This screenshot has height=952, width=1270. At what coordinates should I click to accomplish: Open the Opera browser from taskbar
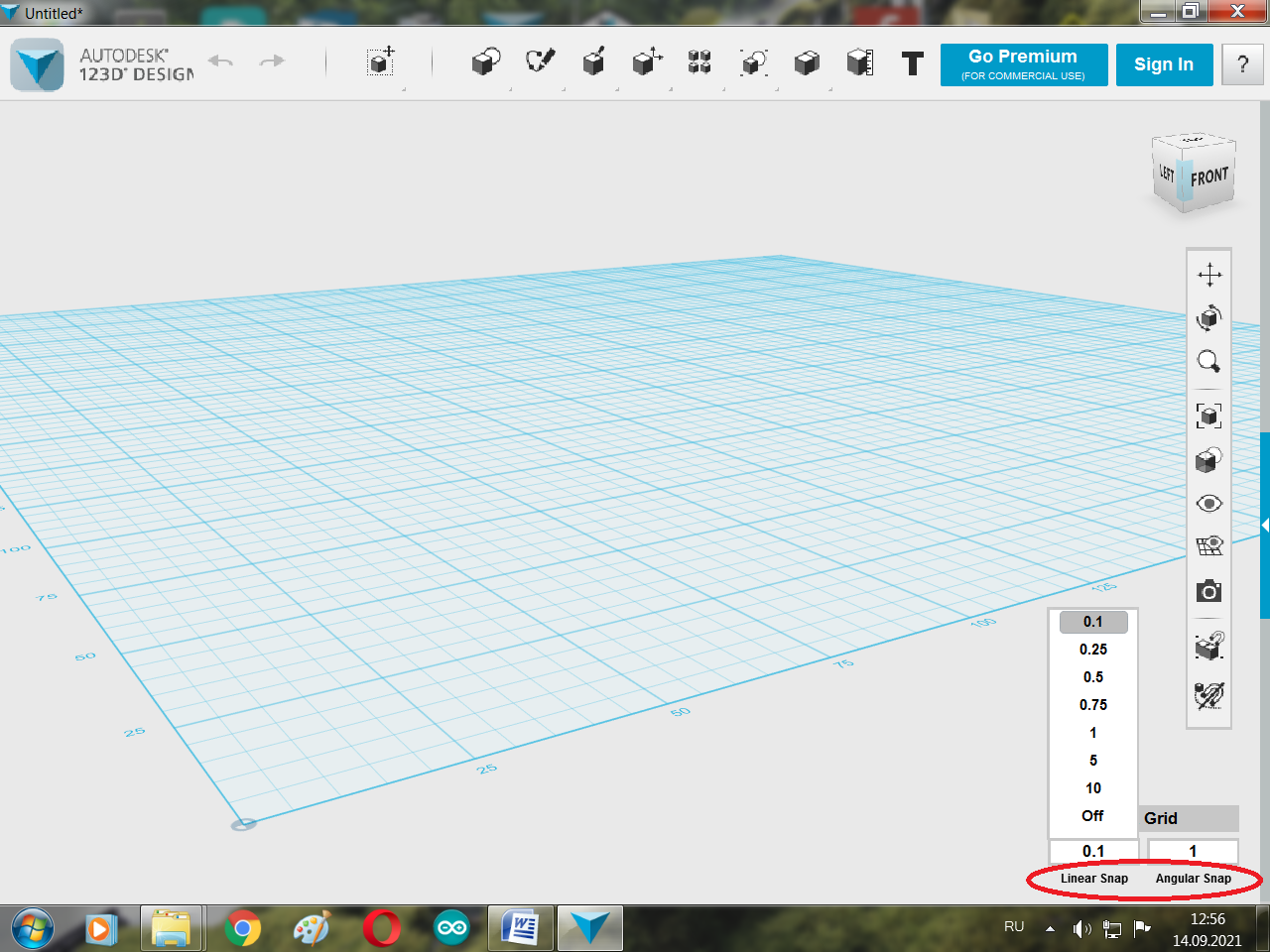pyautogui.click(x=381, y=929)
